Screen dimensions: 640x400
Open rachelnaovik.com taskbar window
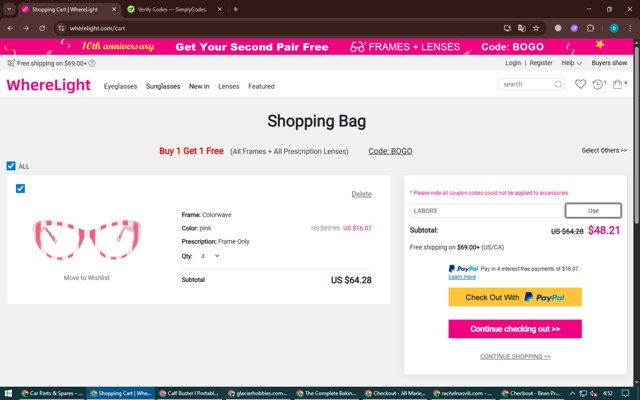pyautogui.click(x=464, y=393)
